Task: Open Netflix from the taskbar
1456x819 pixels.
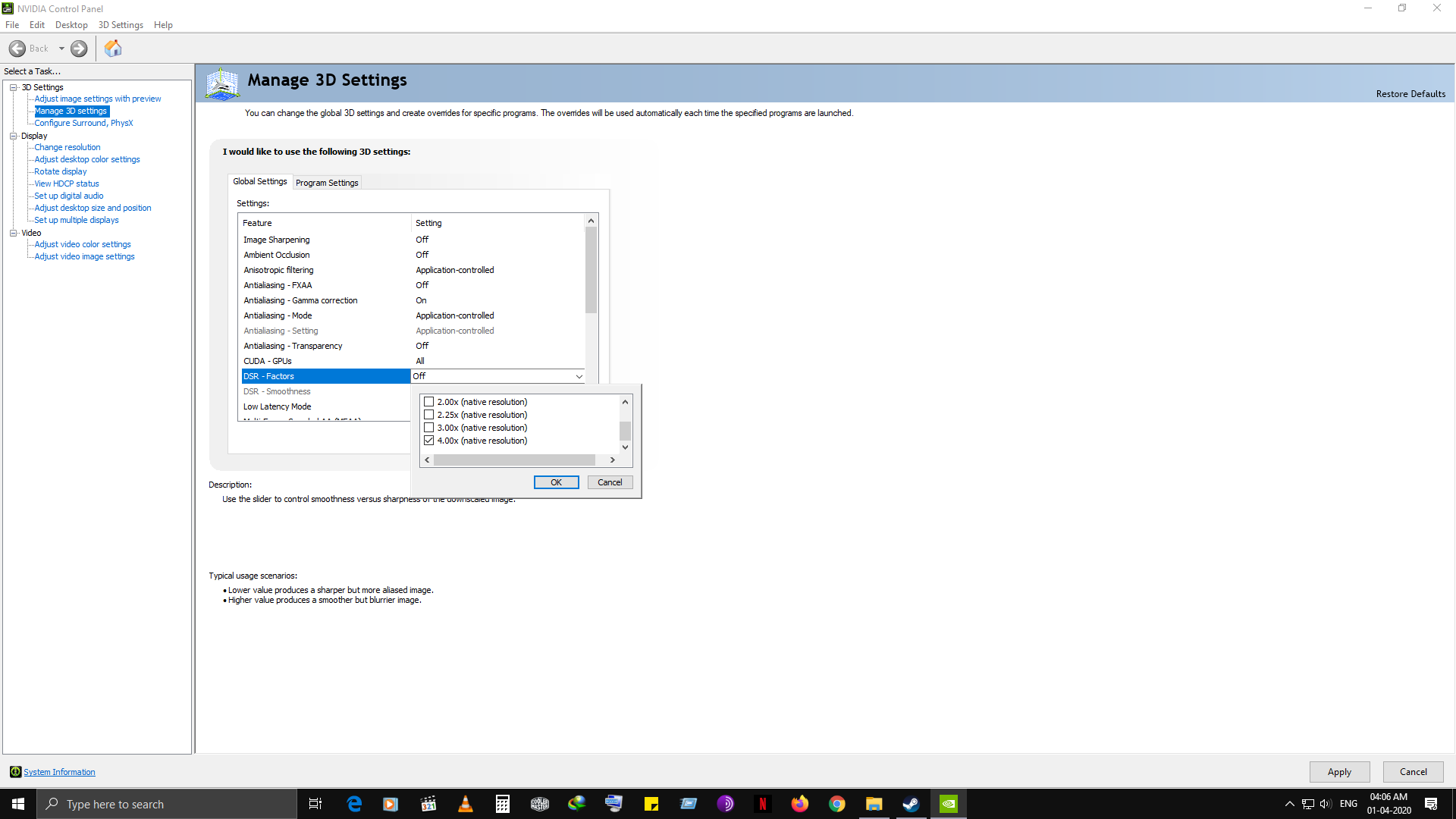Action: pyautogui.click(x=763, y=804)
